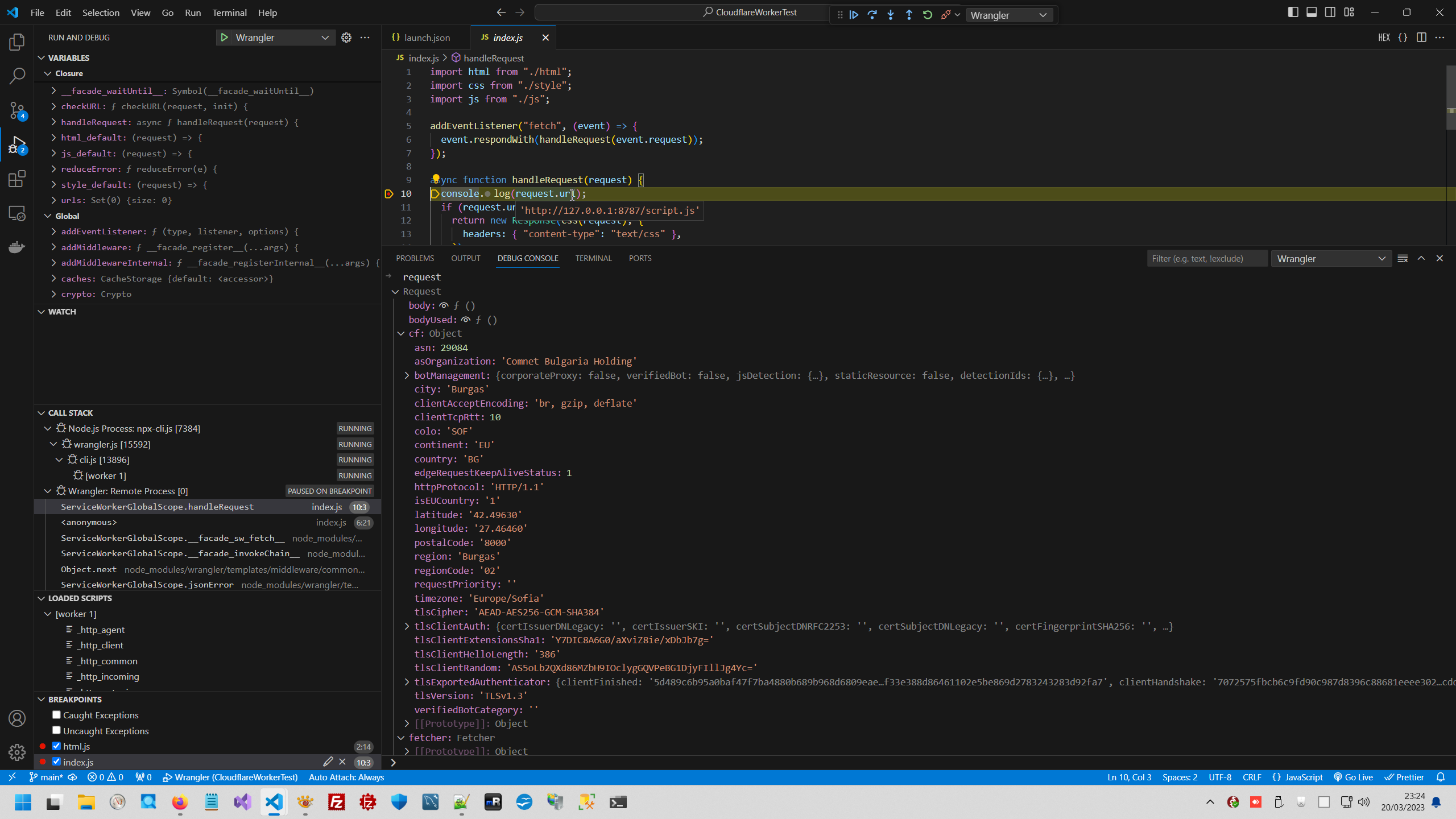Enable Uncaught Exceptions breakpoint checkbox
1456x819 pixels.
(x=56, y=730)
